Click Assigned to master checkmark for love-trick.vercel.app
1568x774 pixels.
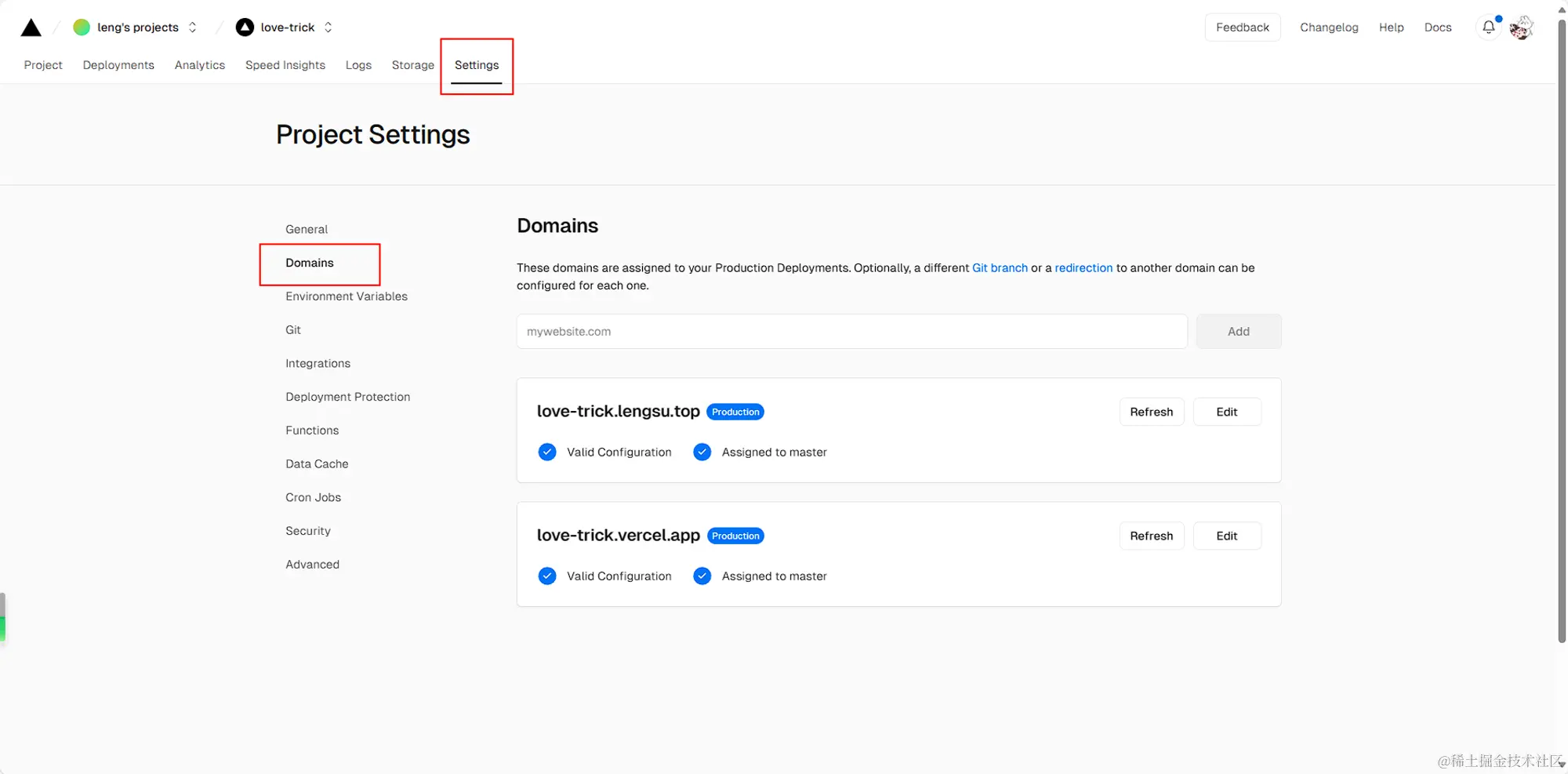coord(702,576)
